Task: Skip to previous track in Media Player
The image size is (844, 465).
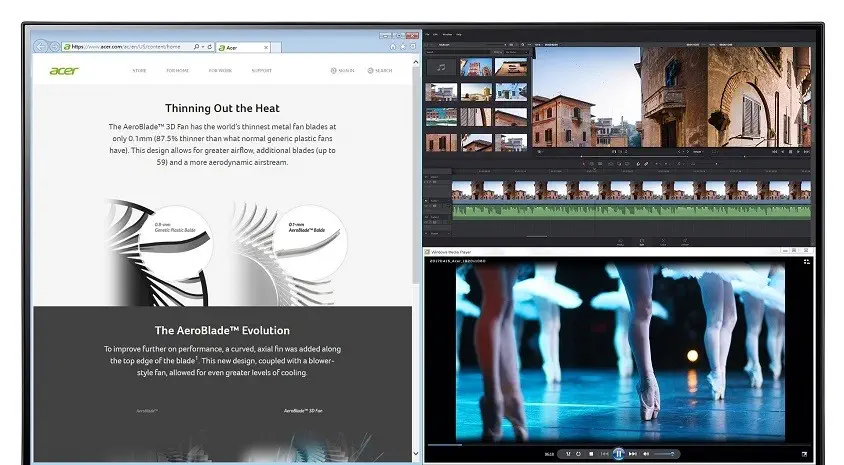Action: [x=604, y=454]
